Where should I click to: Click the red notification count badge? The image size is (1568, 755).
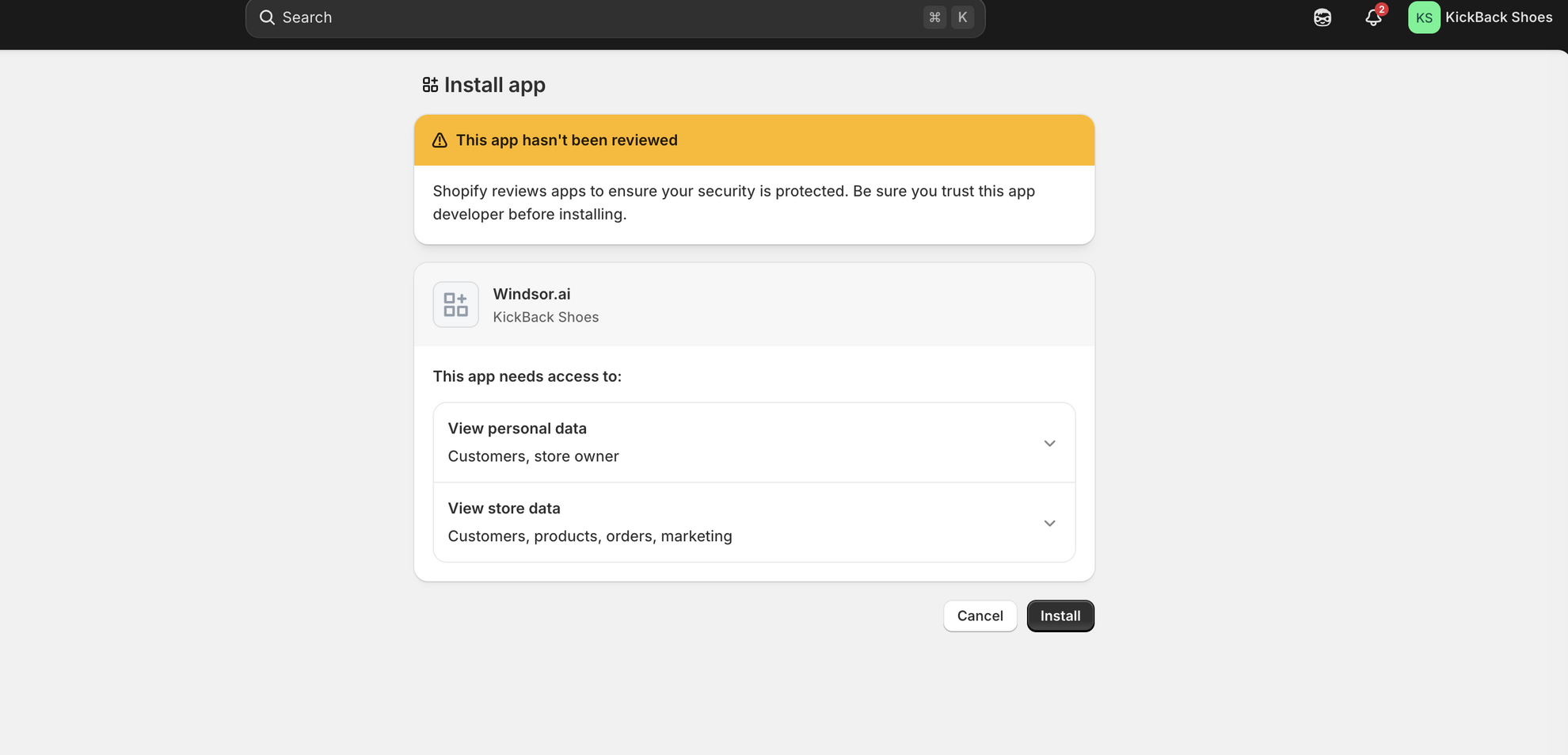[1382, 10]
